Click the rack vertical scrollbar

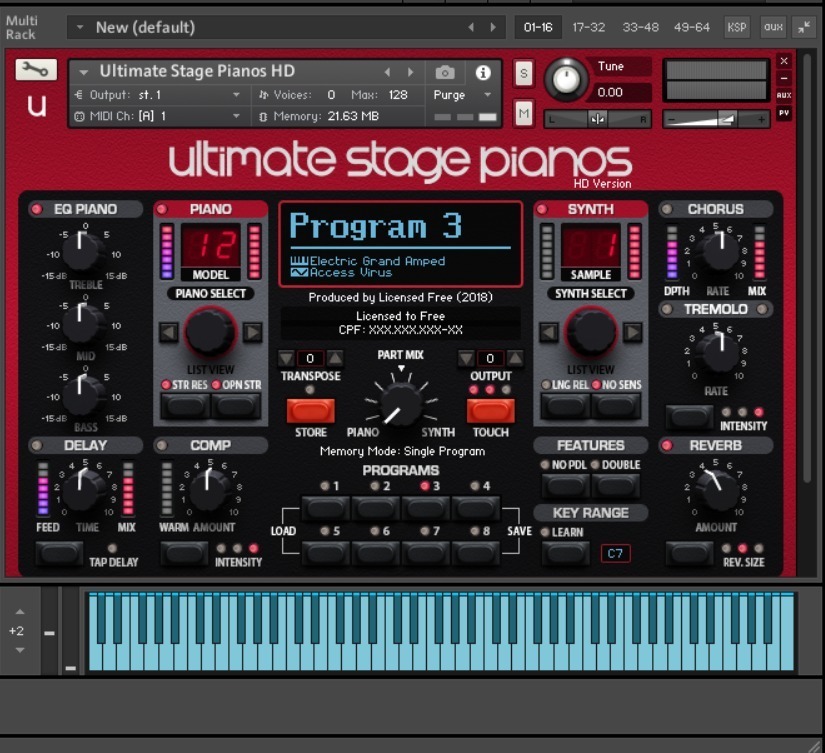click(x=807, y=268)
